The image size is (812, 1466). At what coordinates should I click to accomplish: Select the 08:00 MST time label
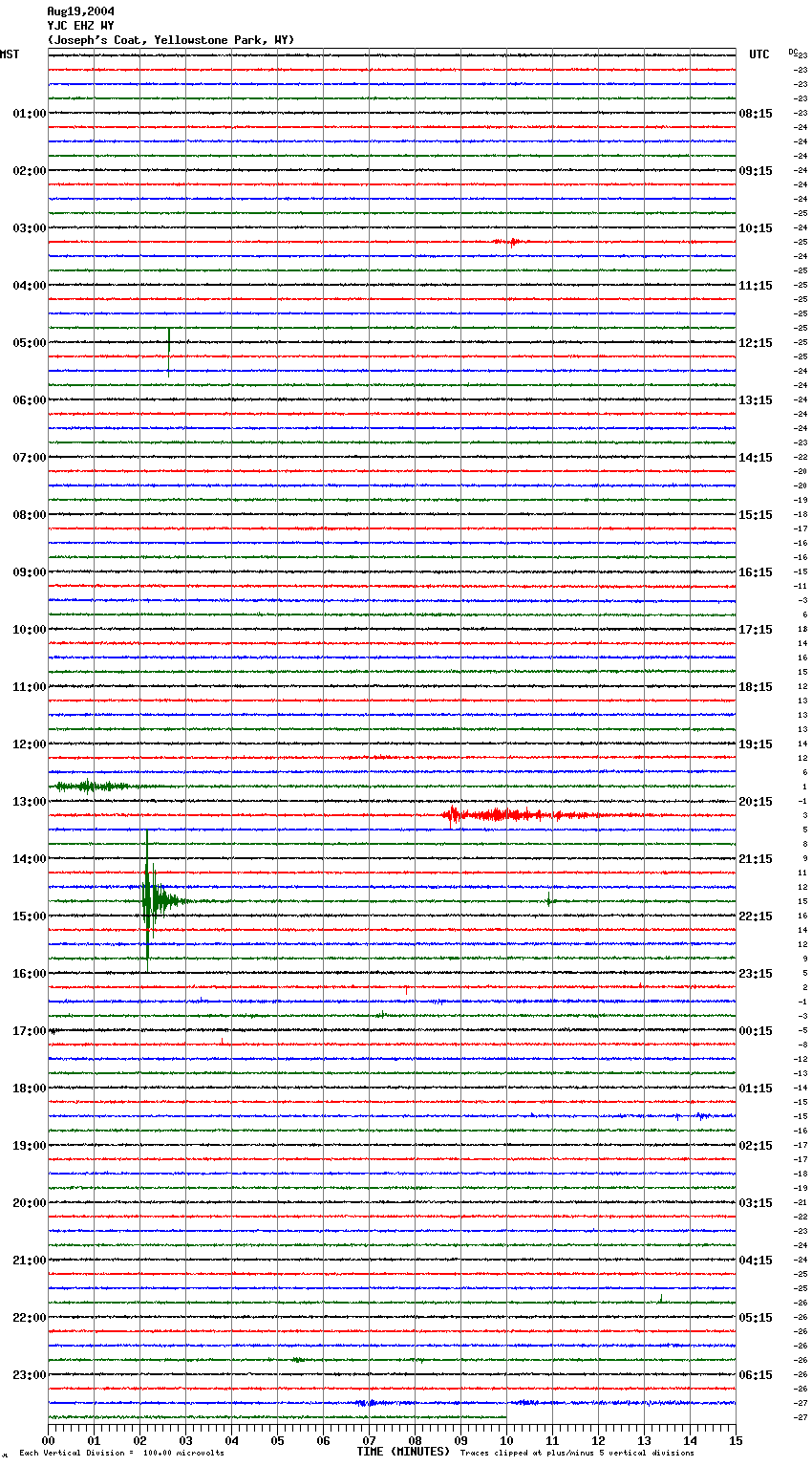pyautogui.click(x=30, y=515)
